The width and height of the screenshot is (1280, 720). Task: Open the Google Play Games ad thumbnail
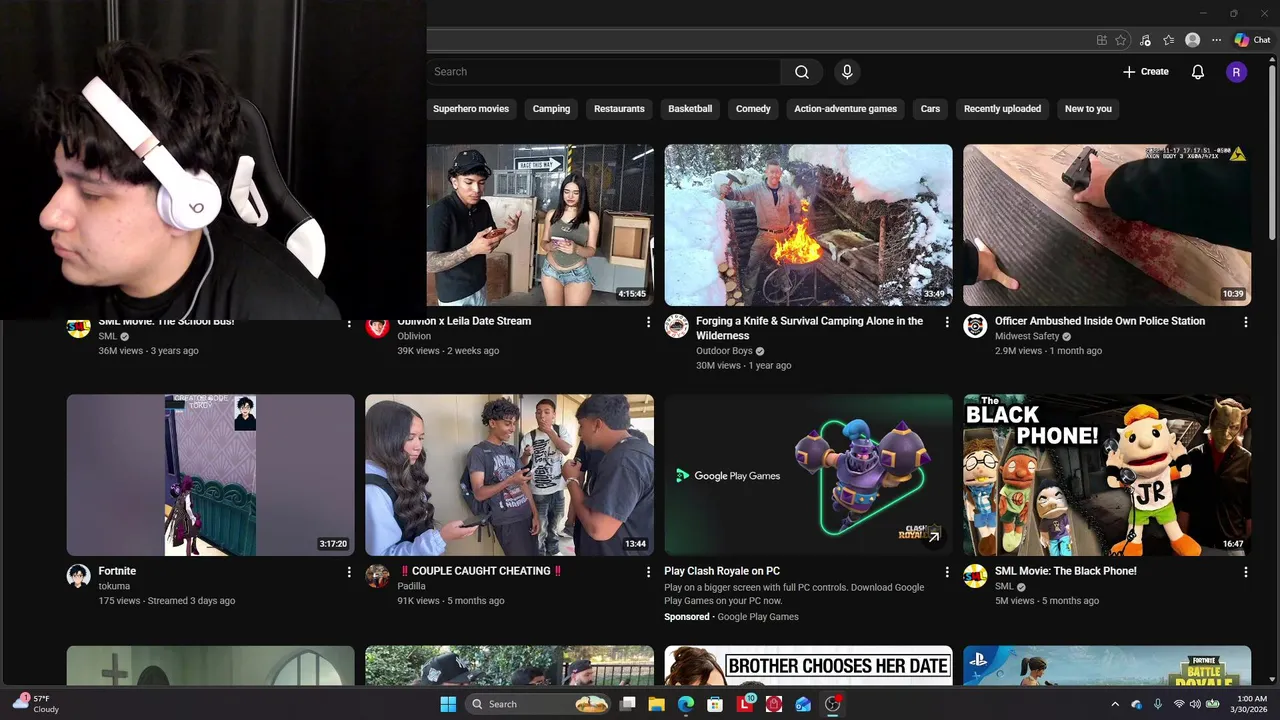[808, 475]
